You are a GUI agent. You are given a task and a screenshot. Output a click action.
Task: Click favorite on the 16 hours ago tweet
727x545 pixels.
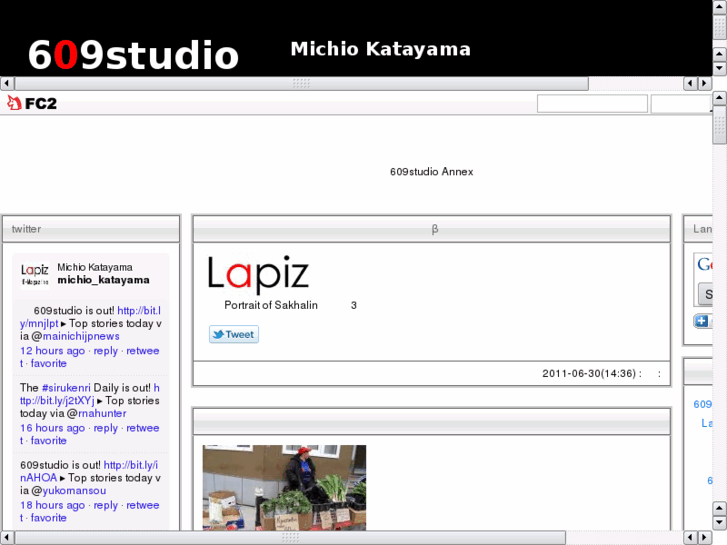(x=49, y=440)
